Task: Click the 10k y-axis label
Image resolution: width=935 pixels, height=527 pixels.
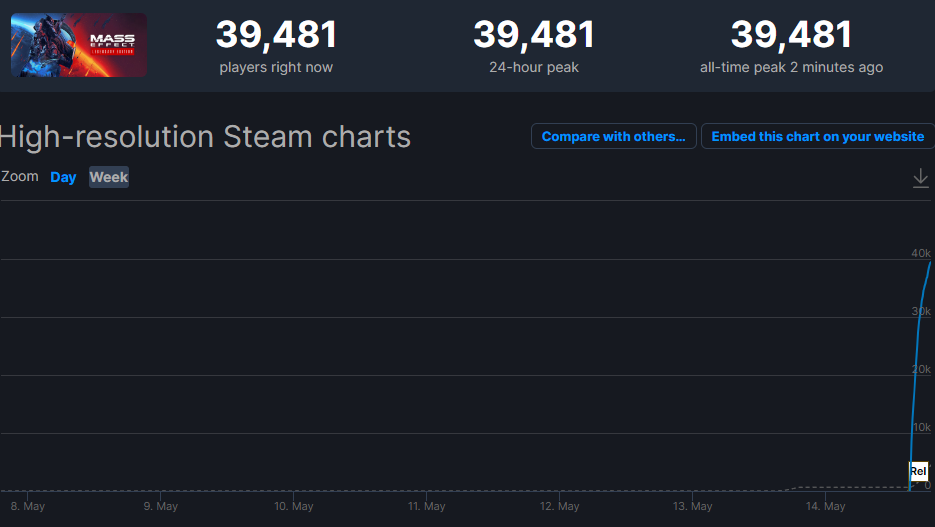Action: [922, 427]
